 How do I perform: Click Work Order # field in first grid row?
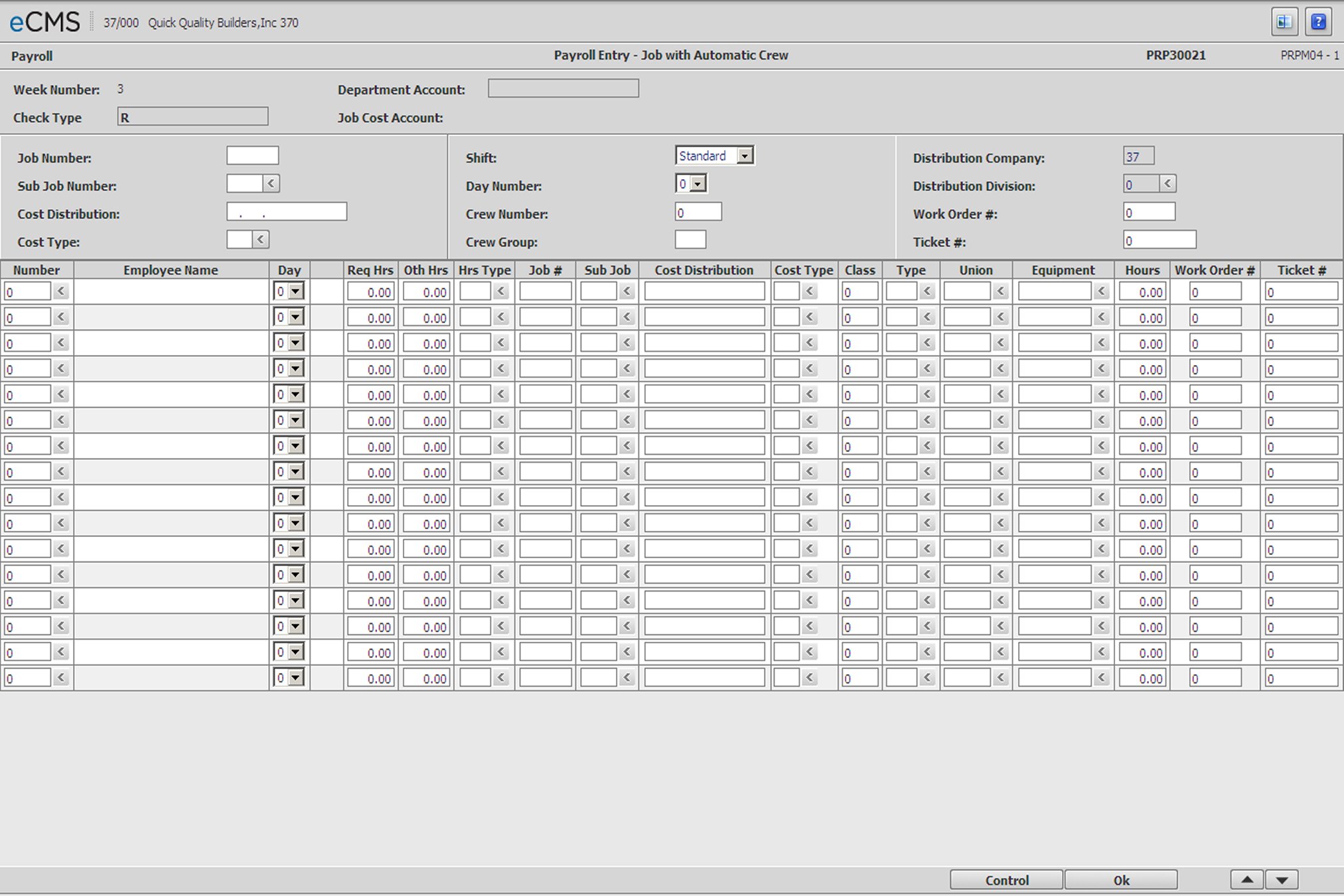tap(1216, 291)
